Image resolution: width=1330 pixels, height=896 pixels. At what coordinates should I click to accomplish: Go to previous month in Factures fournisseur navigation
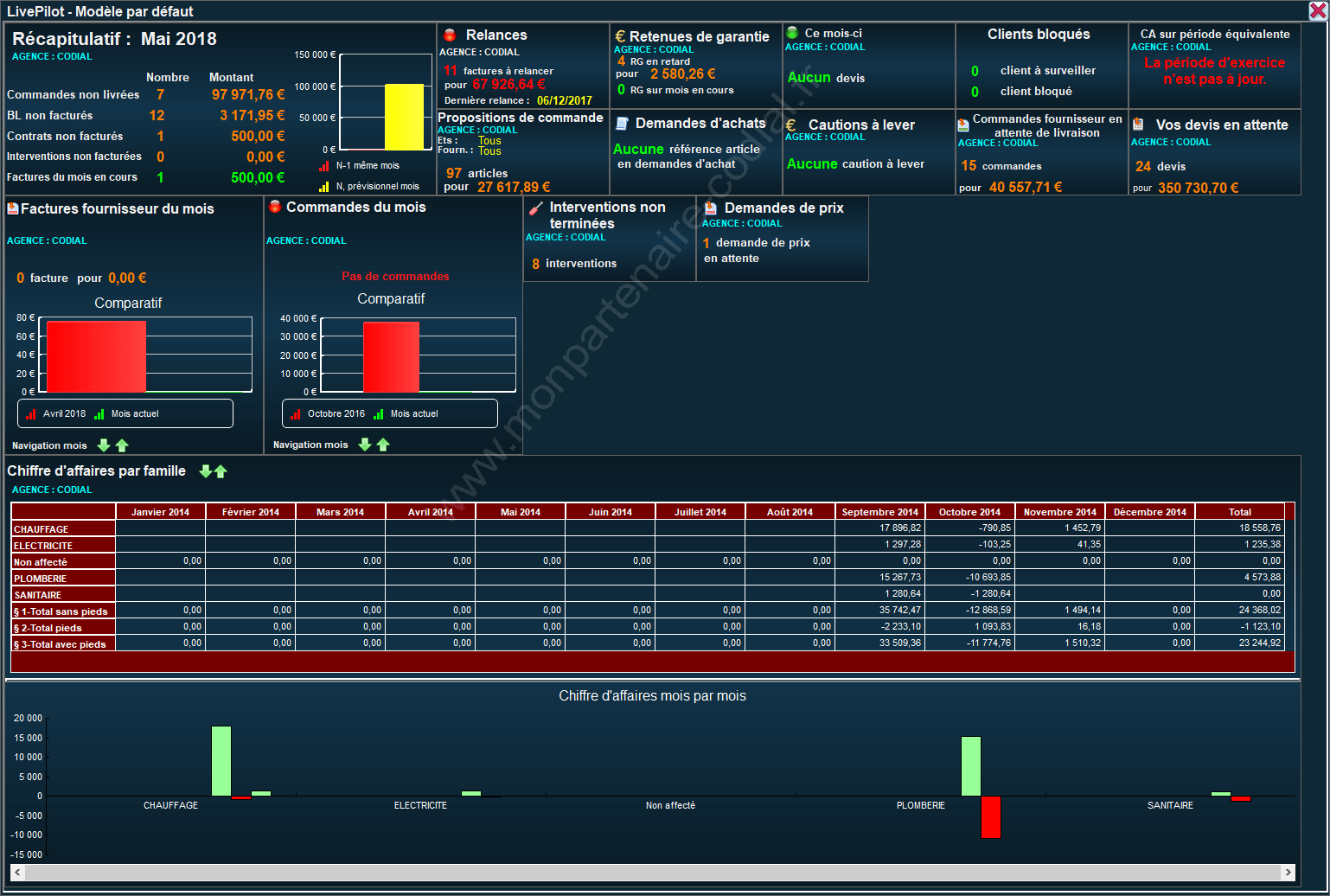tap(104, 445)
